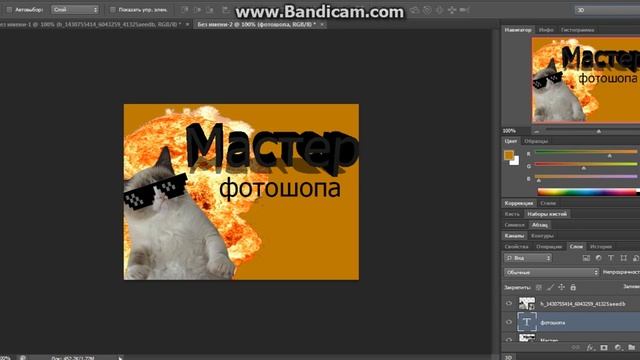Tick the Показать упр. элем. checkbox
The width and height of the screenshot is (640, 360).
coord(113,10)
